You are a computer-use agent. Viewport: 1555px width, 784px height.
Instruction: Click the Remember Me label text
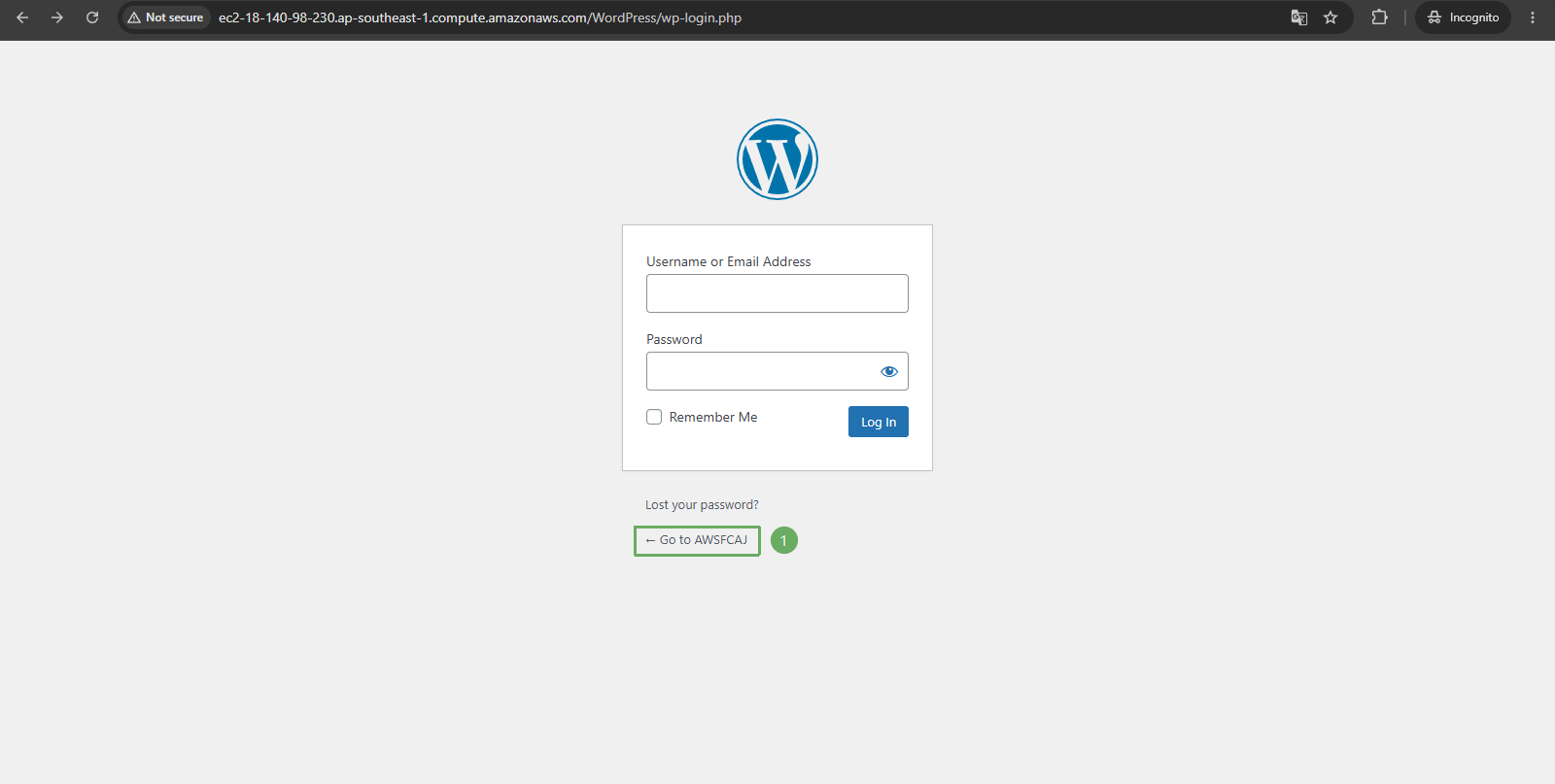point(713,417)
